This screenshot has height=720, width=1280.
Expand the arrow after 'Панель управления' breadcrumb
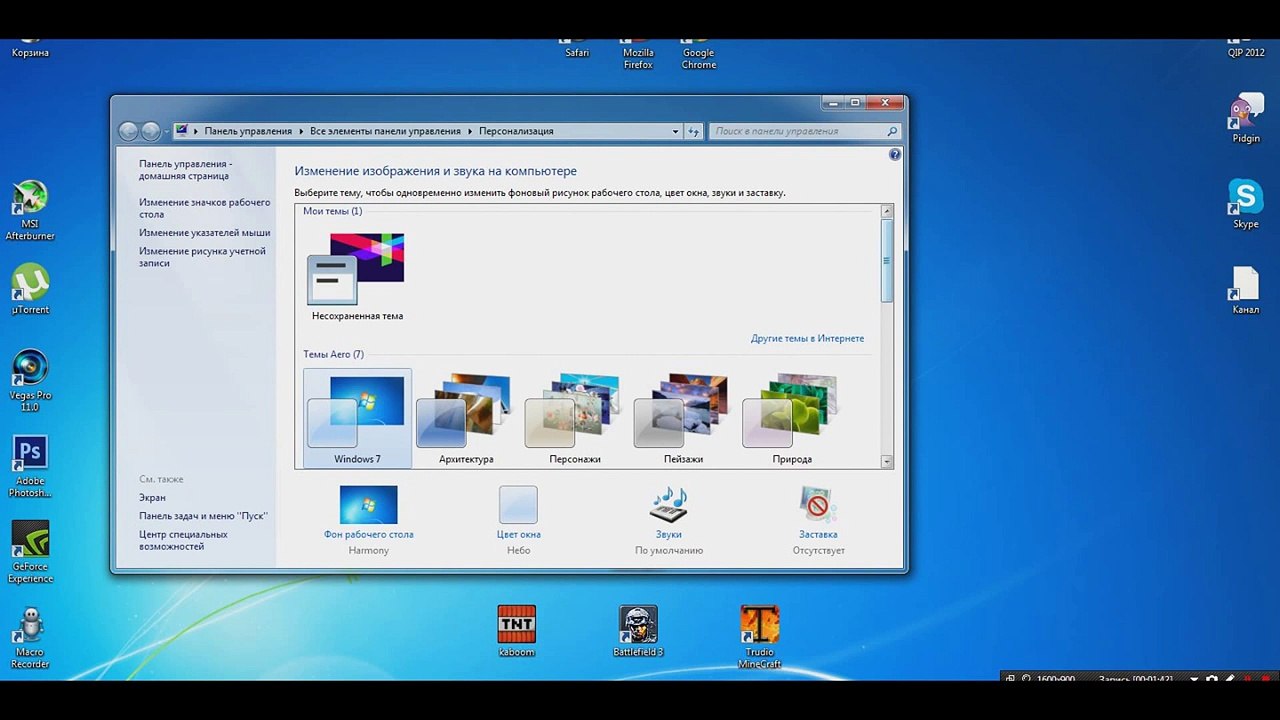tap(301, 131)
